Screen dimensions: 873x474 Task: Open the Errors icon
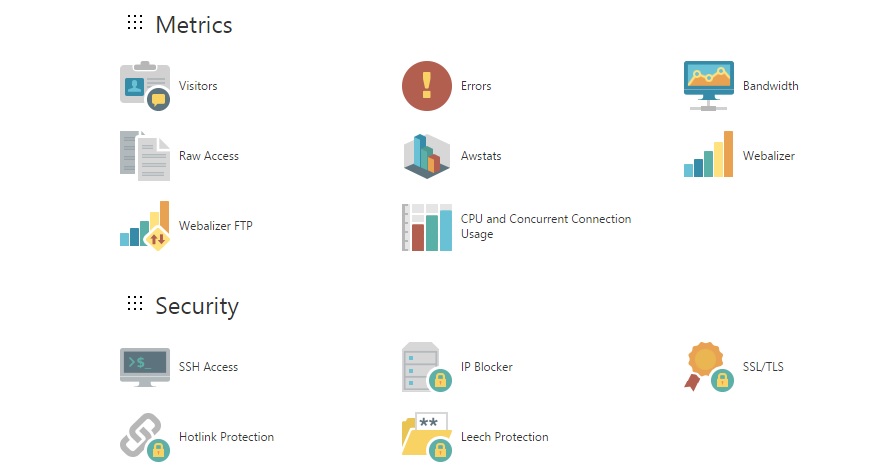(x=427, y=86)
